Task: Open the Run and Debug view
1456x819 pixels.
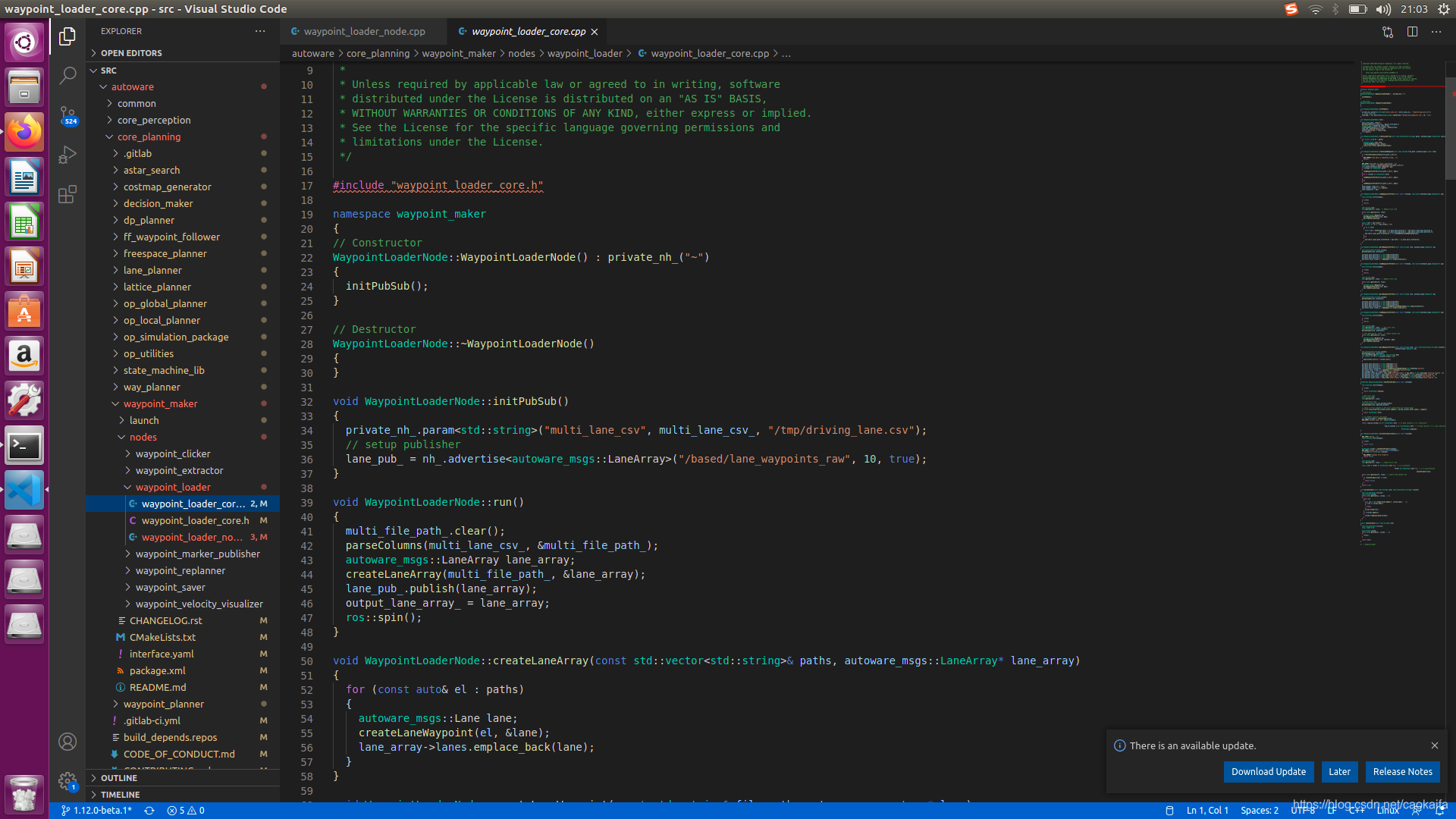Action: click(x=67, y=155)
